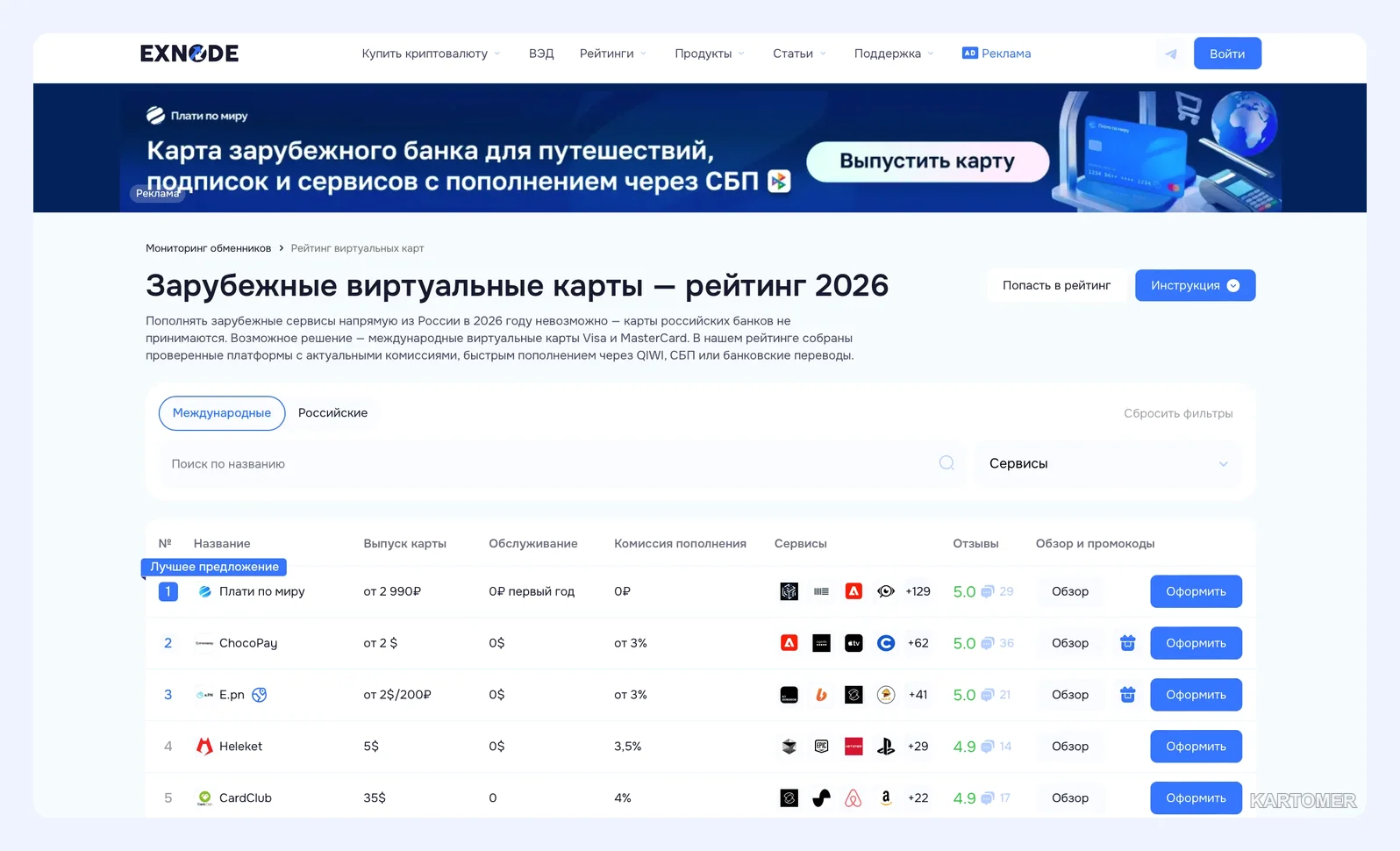
Task: Open the reviews comment icon for Heleket
Action: coord(987,747)
